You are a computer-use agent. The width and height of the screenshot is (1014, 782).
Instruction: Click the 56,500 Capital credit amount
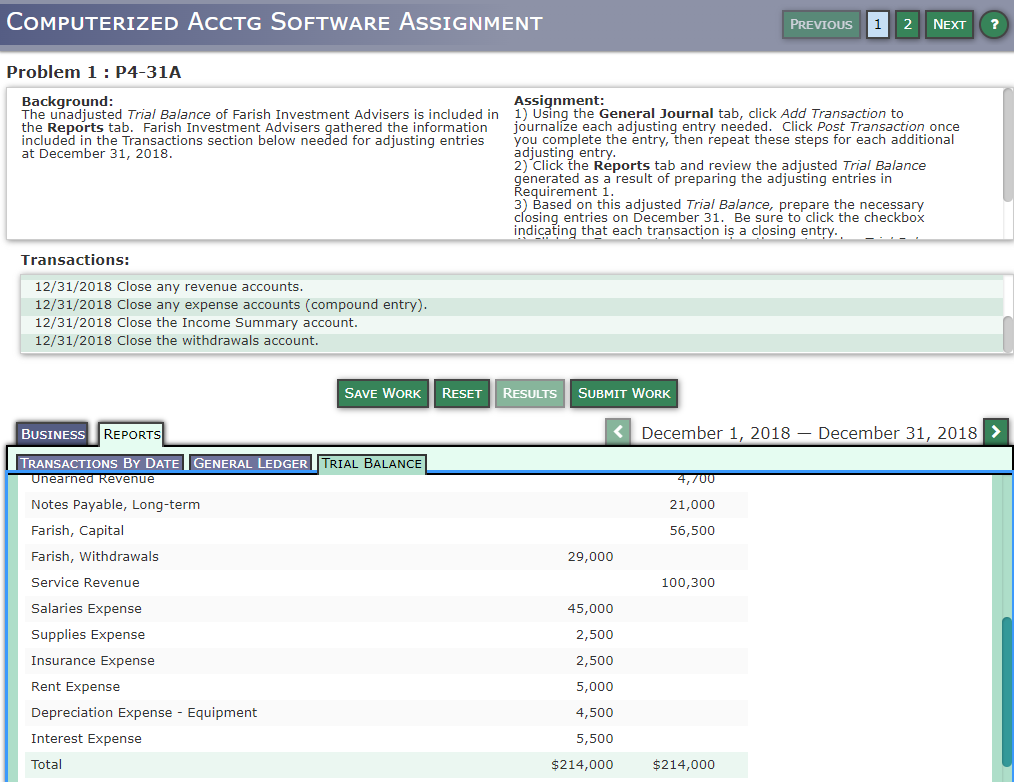693,530
